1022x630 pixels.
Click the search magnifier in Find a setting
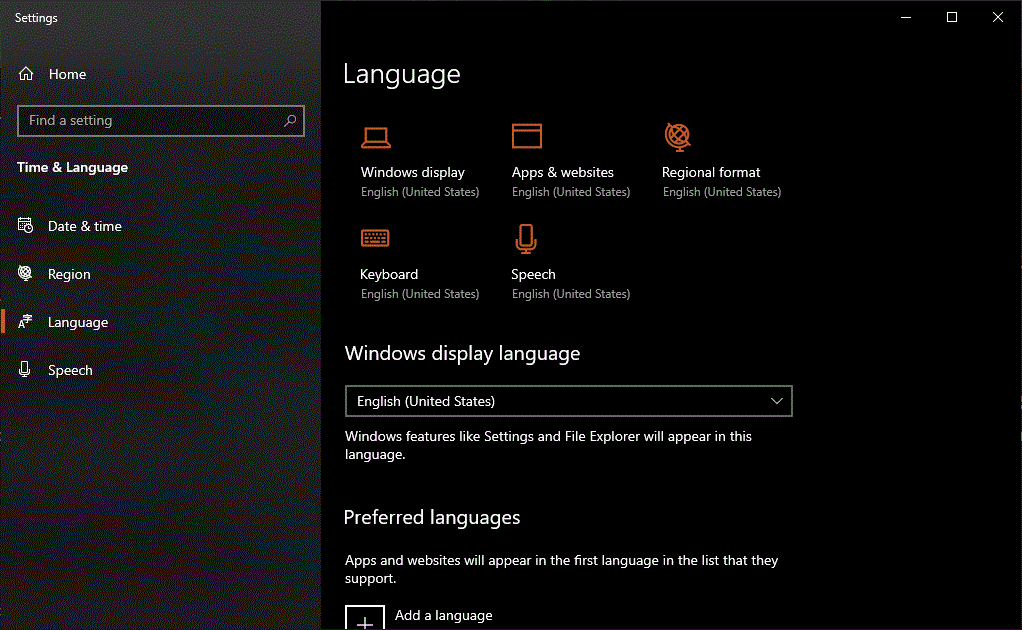point(289,120)
